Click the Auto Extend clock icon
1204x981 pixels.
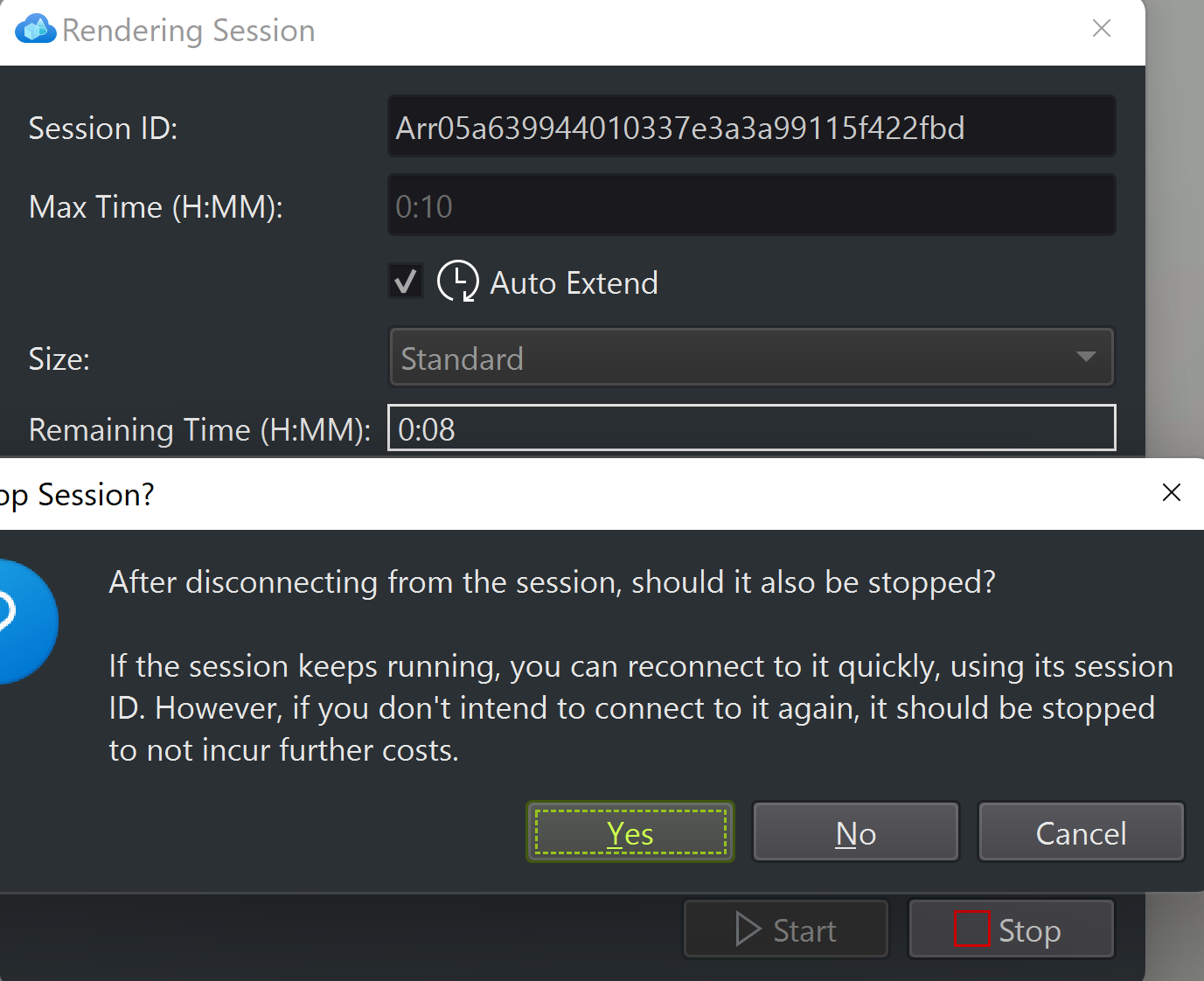[457, 282]
